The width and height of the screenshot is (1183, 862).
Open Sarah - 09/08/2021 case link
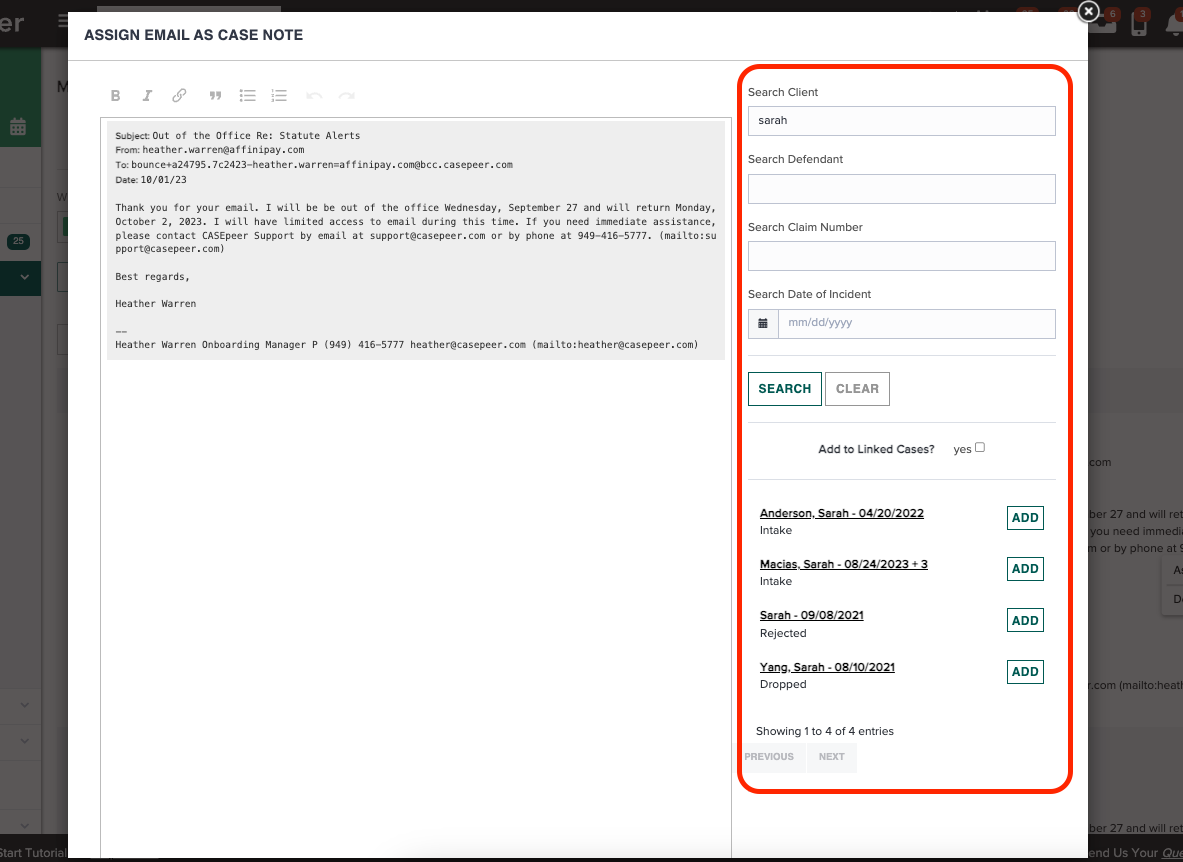pyautogui.click(x=811, y=615)
